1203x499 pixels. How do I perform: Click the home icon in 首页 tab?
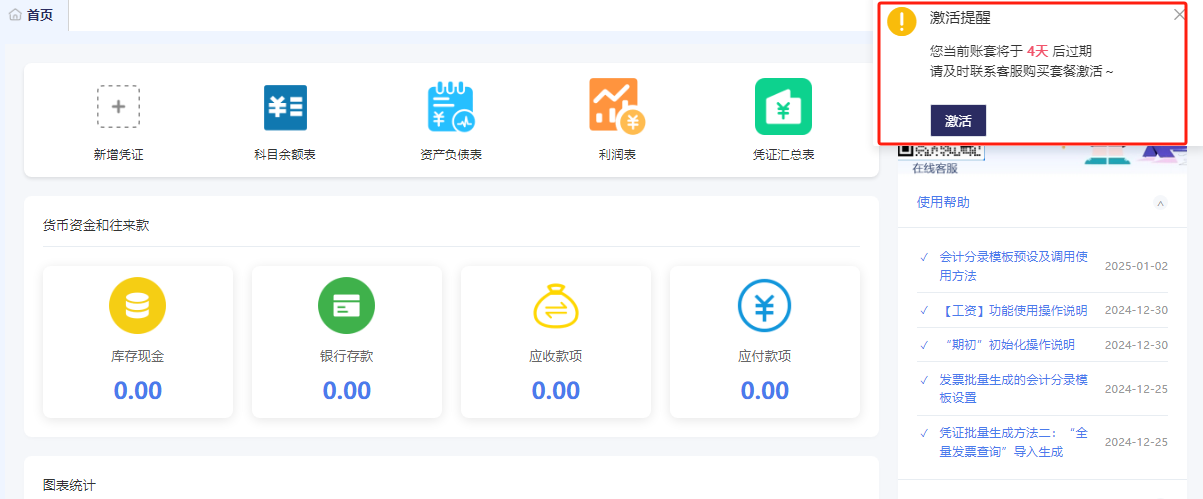pos(15,15)
